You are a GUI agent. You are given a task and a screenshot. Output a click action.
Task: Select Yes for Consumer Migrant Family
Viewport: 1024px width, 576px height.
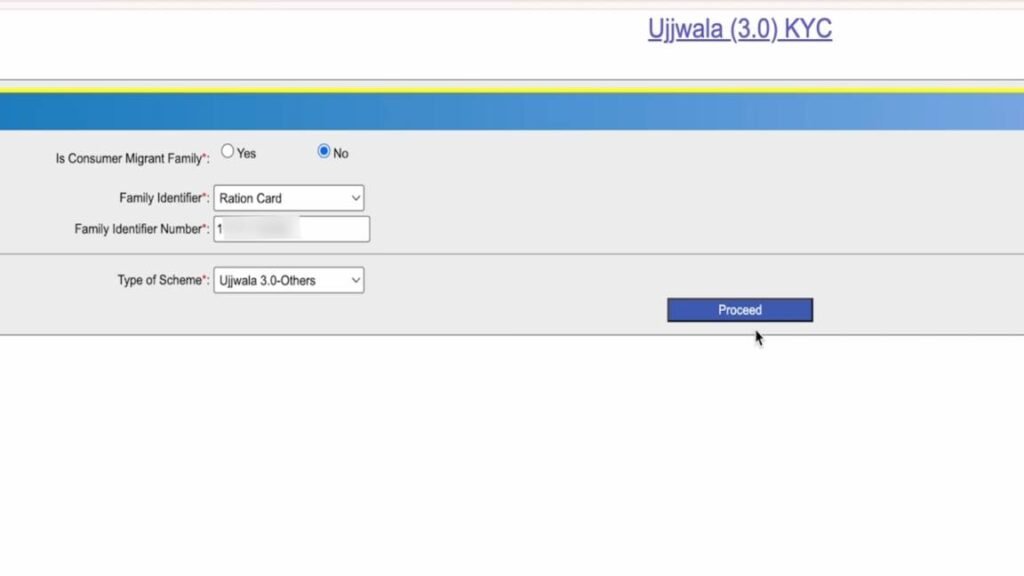tap(227, 152)
